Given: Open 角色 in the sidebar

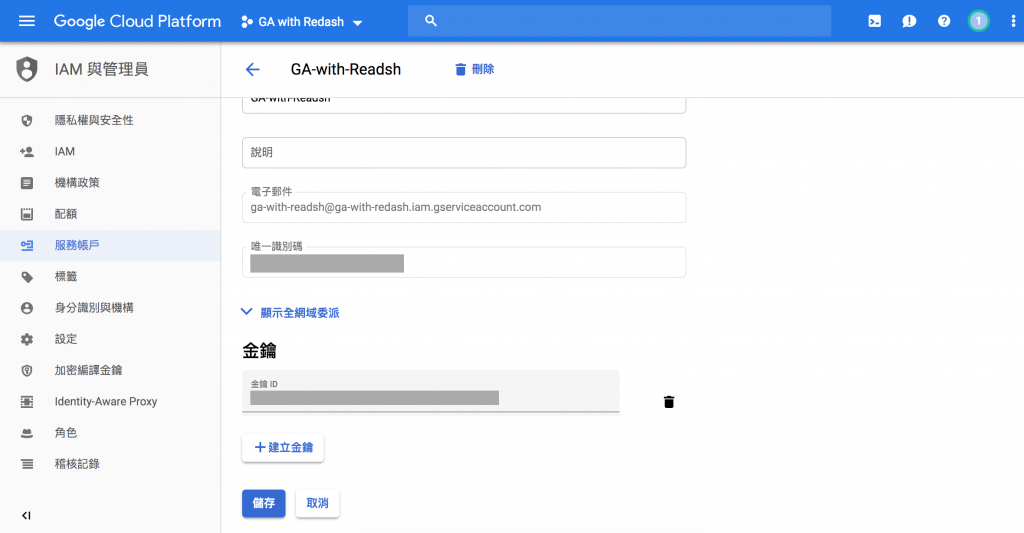Looking at the screenshot, I should tap(110, 433).
